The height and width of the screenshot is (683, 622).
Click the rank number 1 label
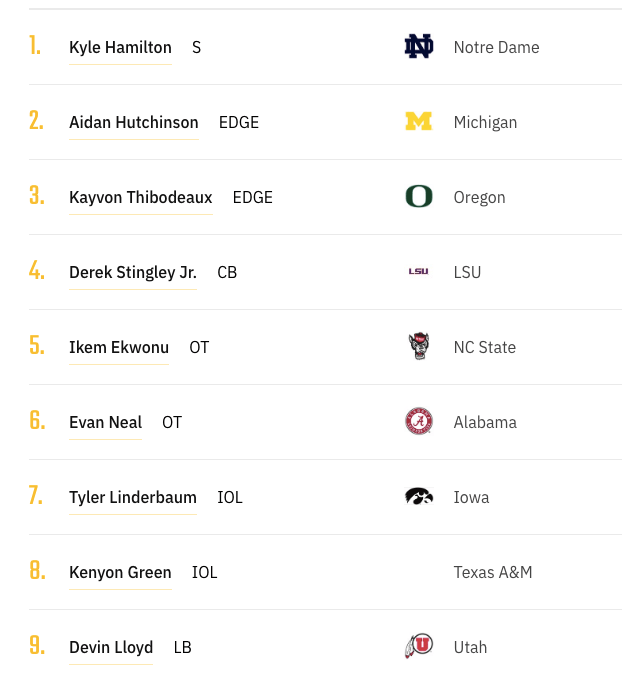pyautogui.click(x=35, y=46)
